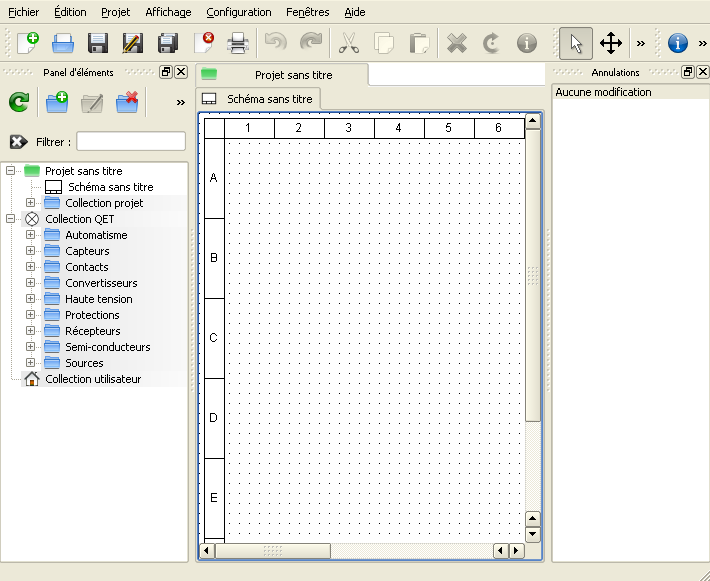This screenshot has height=581, width=710.
Task: Click the delete category folder icon
Action: coord(127,102)
